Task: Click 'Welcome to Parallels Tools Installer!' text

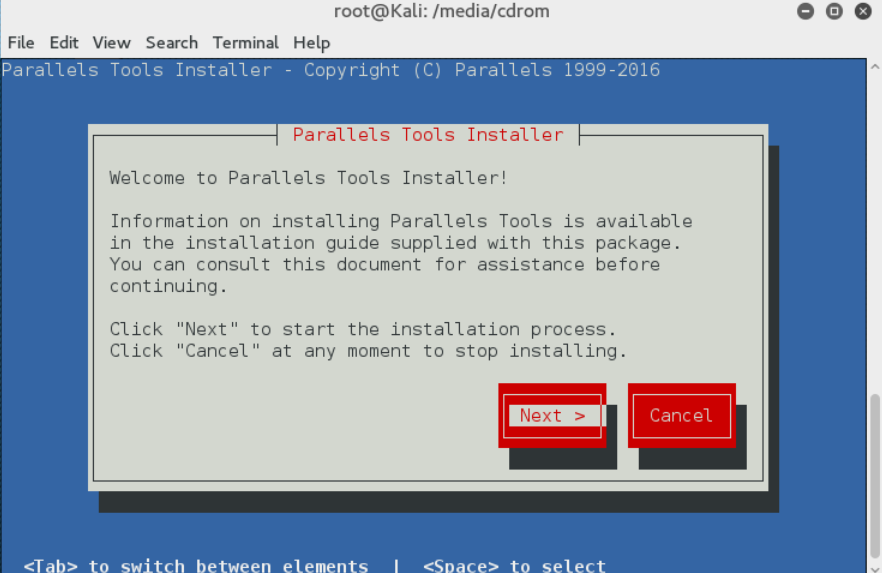Action: tap(308, 178)
